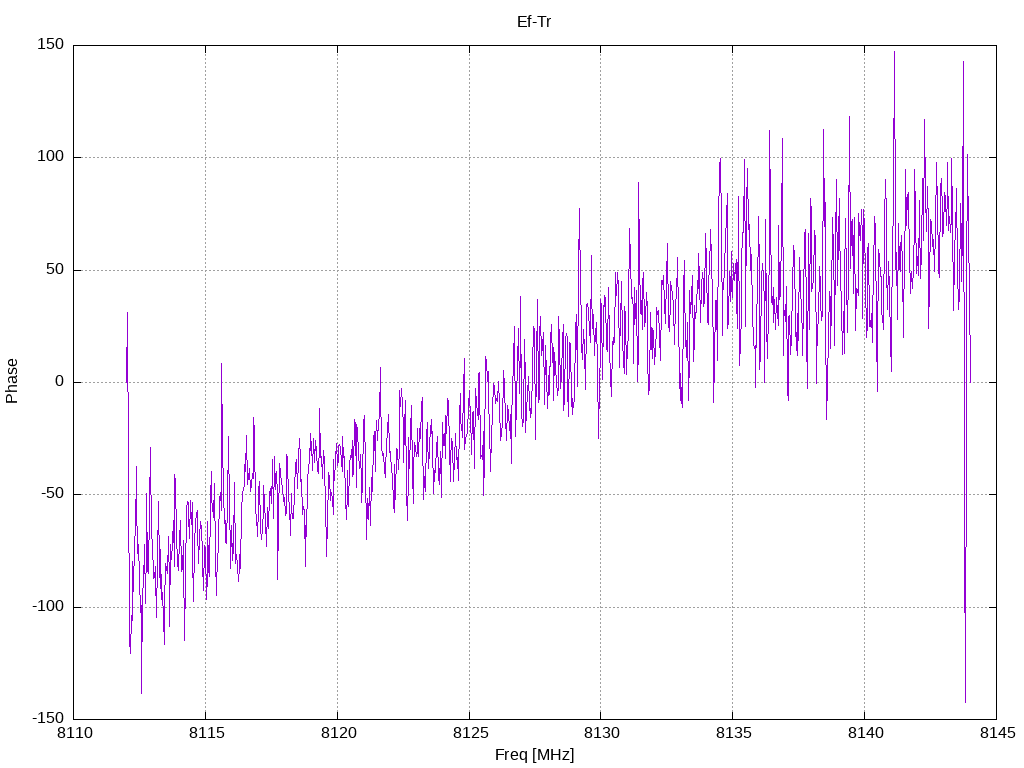Image resolution: width=1024 pixels, height=768 pixels.
Task: Click the tallest phase spike near 8141 MHz
Action: [894, 54]
